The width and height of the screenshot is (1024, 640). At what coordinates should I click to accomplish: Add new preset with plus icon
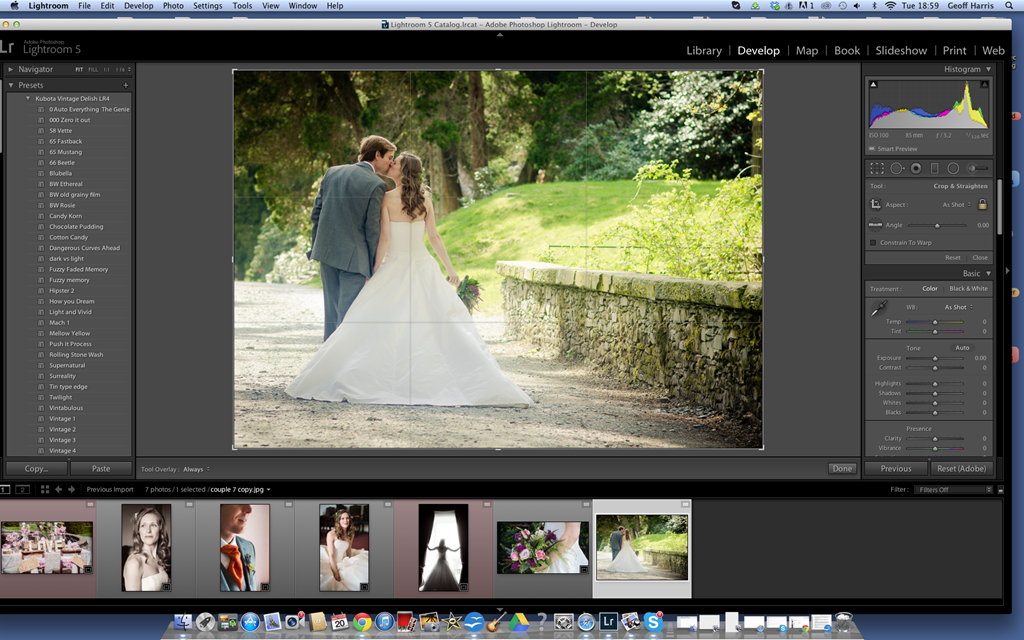point(126,86)
